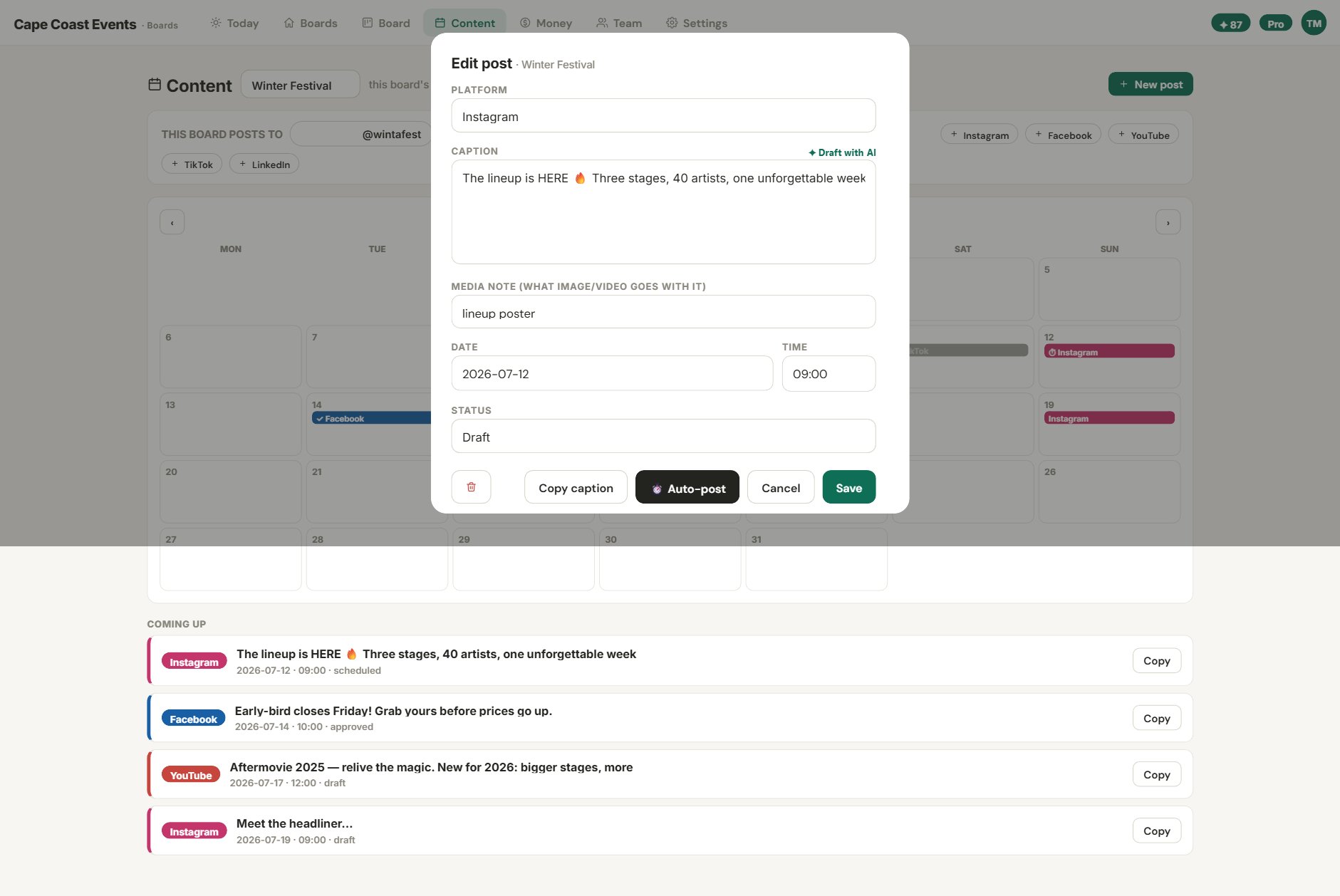The width and height of the screenshot is (1340, 896).
Task: Click the New post button
Action: 1151,84
